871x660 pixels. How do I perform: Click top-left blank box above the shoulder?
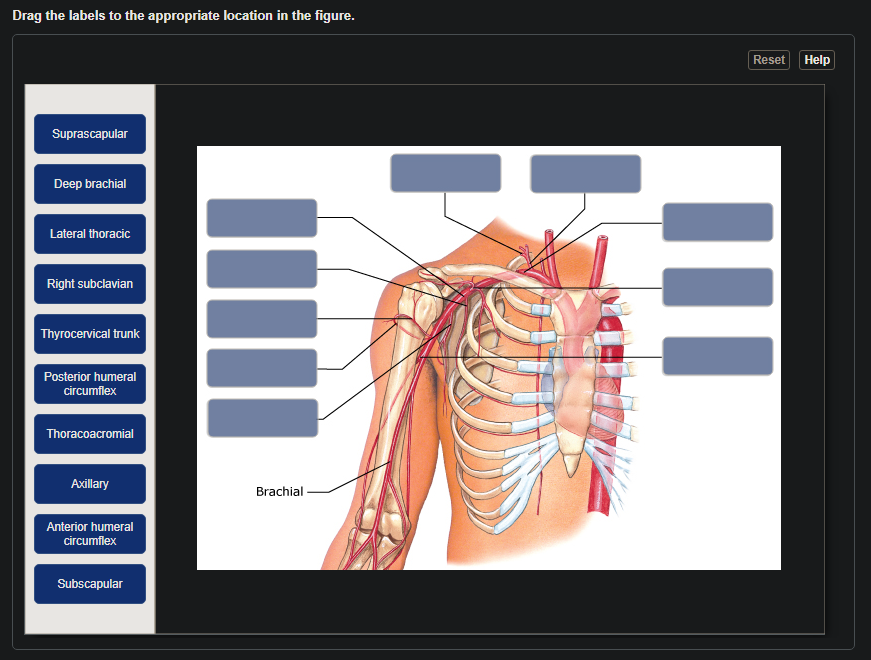point(445,173)
